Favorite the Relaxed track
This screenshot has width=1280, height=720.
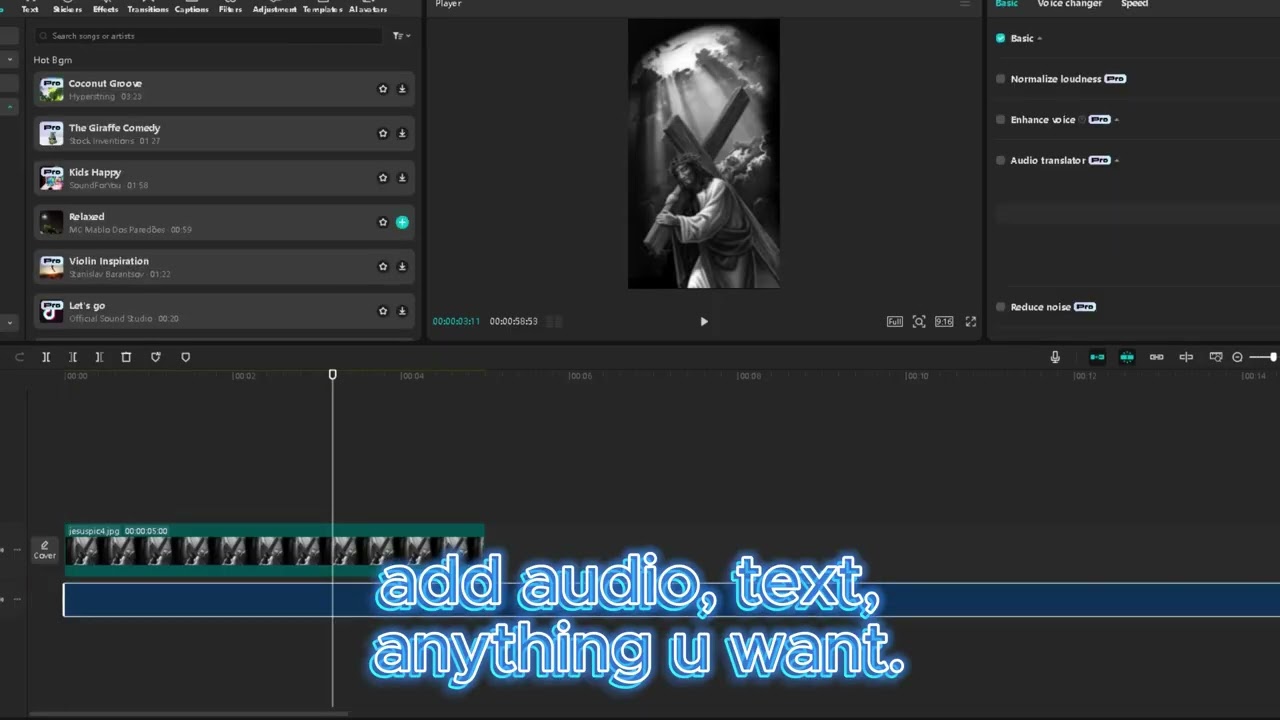(x=382, y=222)
